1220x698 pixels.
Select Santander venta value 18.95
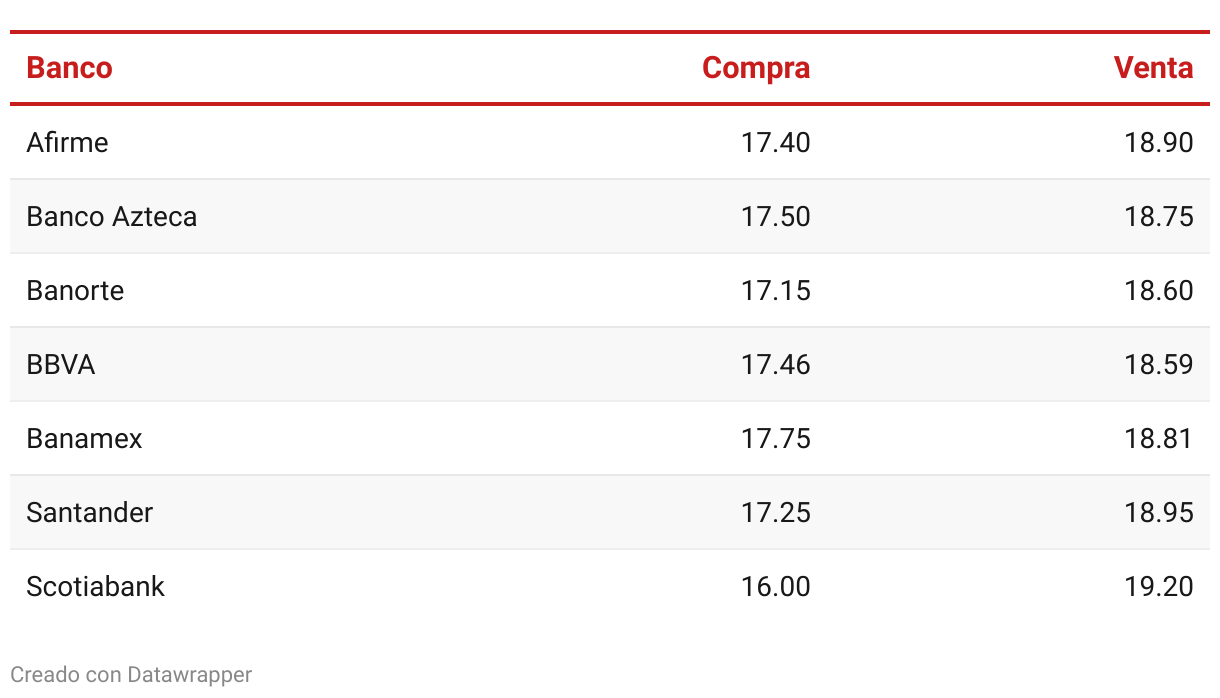(x=1159, y=512)
